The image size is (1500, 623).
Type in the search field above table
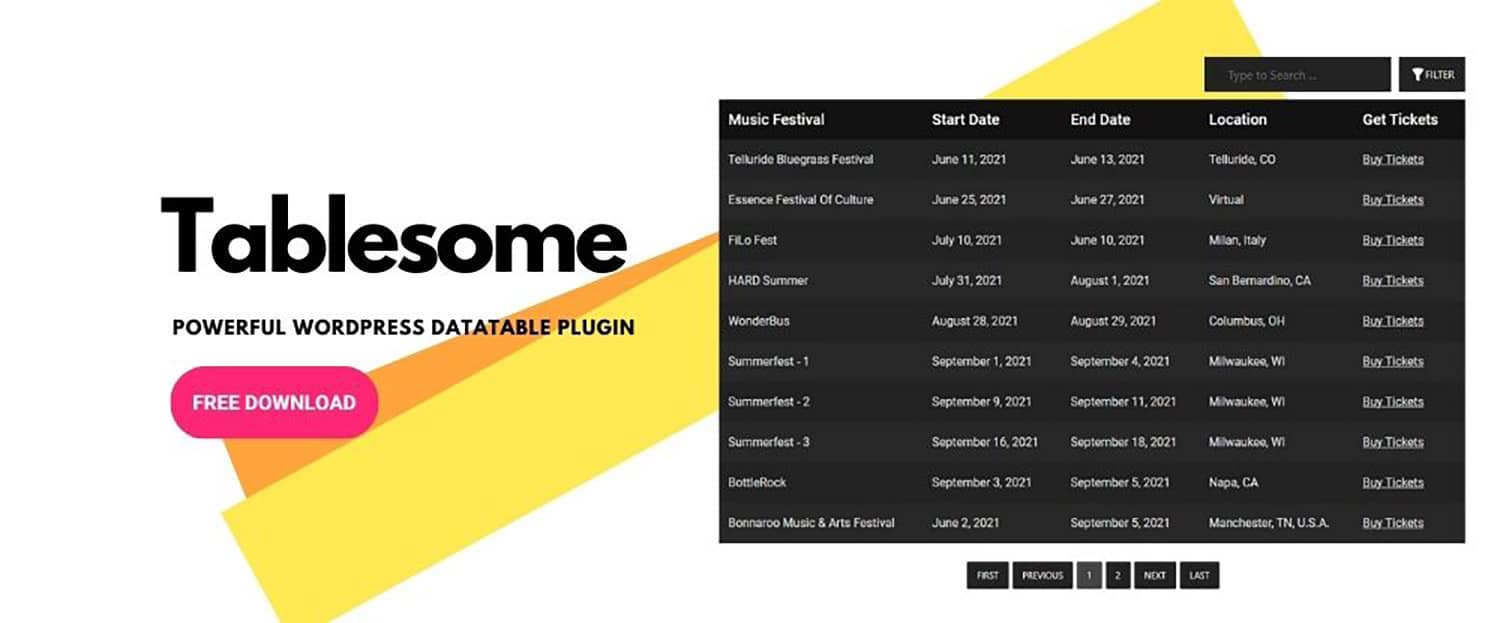1296,75
